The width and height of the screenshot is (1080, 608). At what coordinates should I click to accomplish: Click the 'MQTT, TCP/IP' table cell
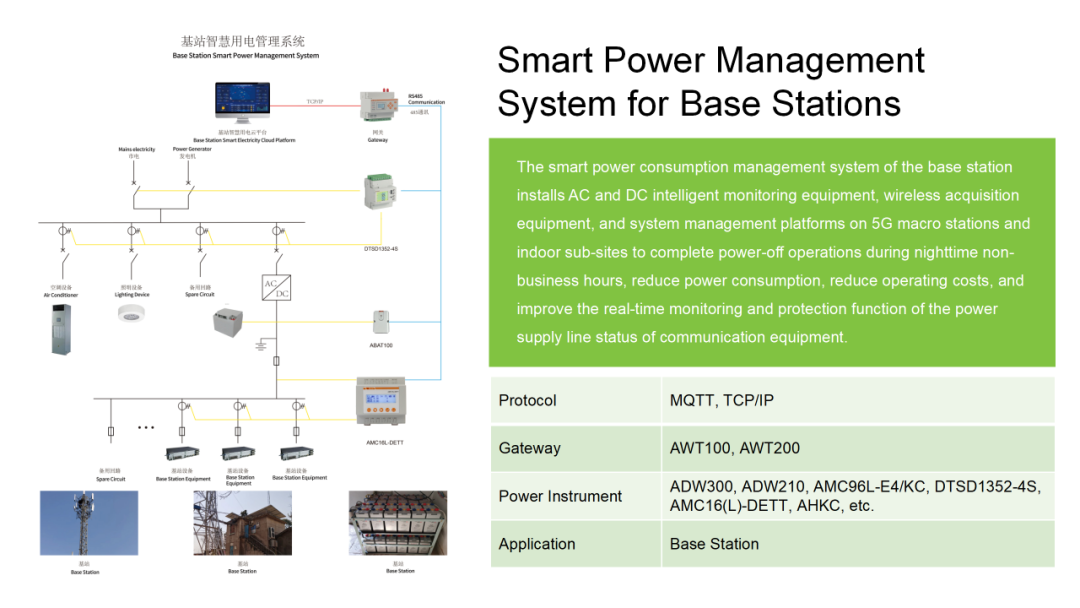(858, 400)
